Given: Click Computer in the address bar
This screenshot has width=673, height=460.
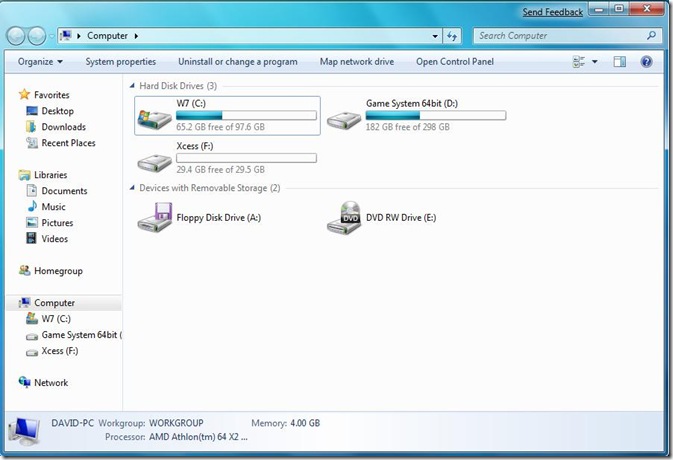Looking at the screenshot, I should click(x=107, y=36).
